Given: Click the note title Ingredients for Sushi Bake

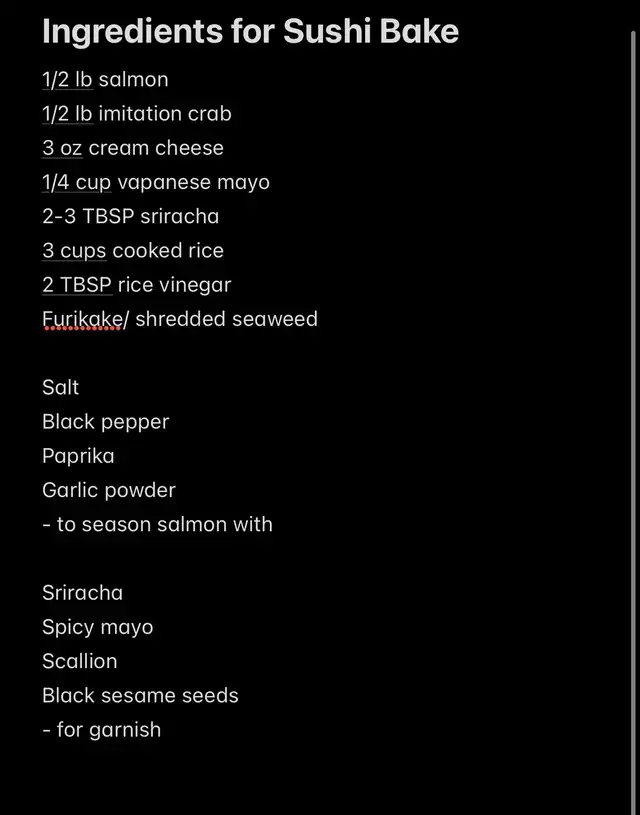Looking at the screenshot, I should (x=250, y=32).
